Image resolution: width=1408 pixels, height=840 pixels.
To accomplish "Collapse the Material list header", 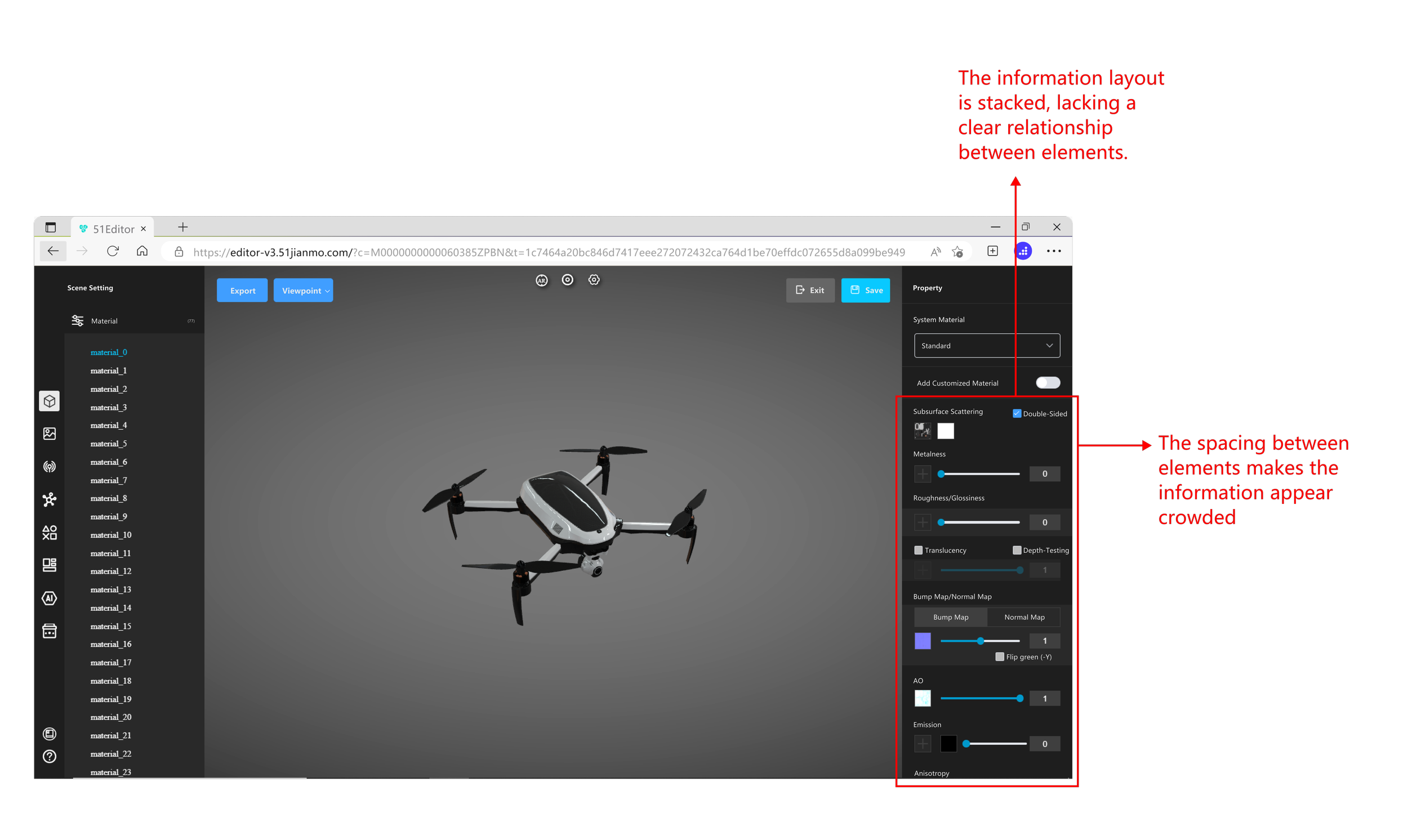I will pyautogui.click(x=104, y=321).
